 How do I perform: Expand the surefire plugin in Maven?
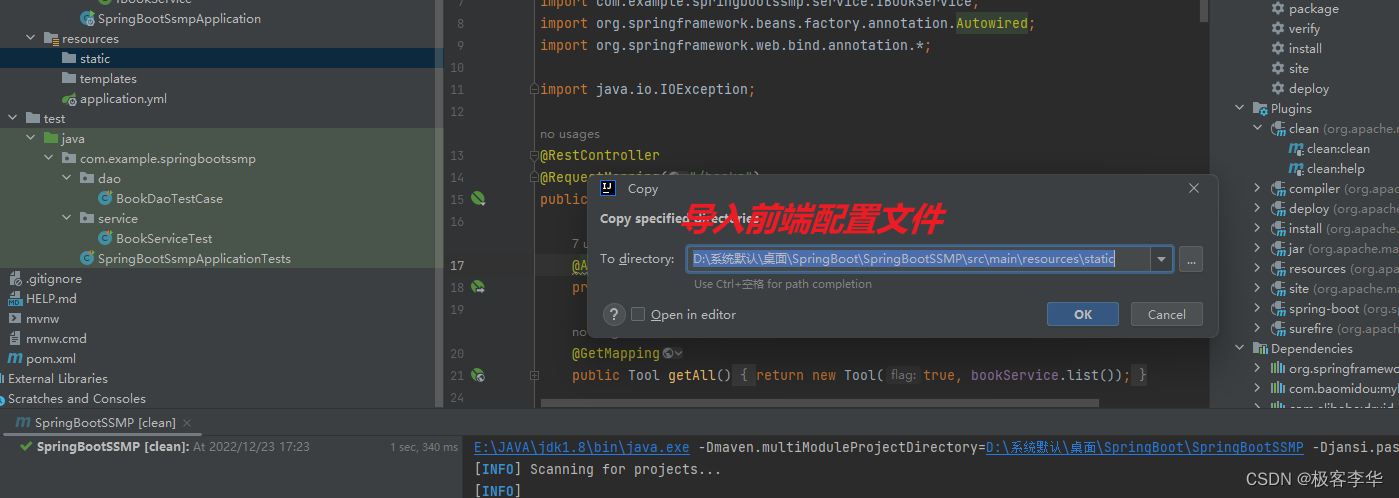1258,328
